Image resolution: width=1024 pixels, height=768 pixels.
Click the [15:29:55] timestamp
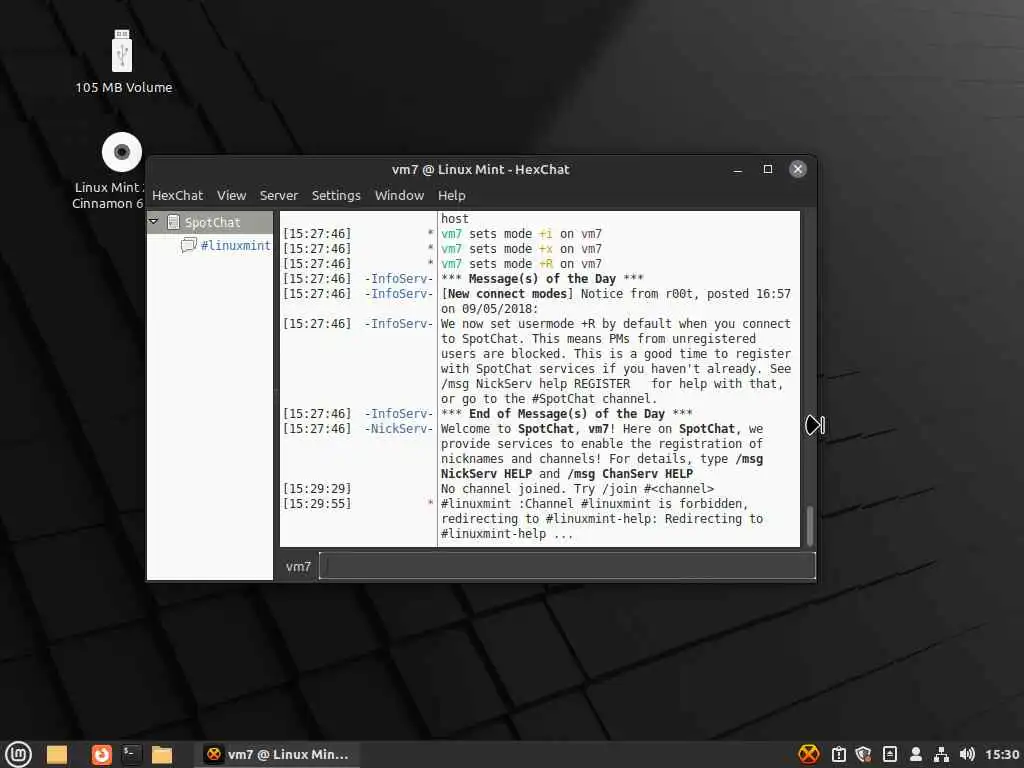click(317, 504)
